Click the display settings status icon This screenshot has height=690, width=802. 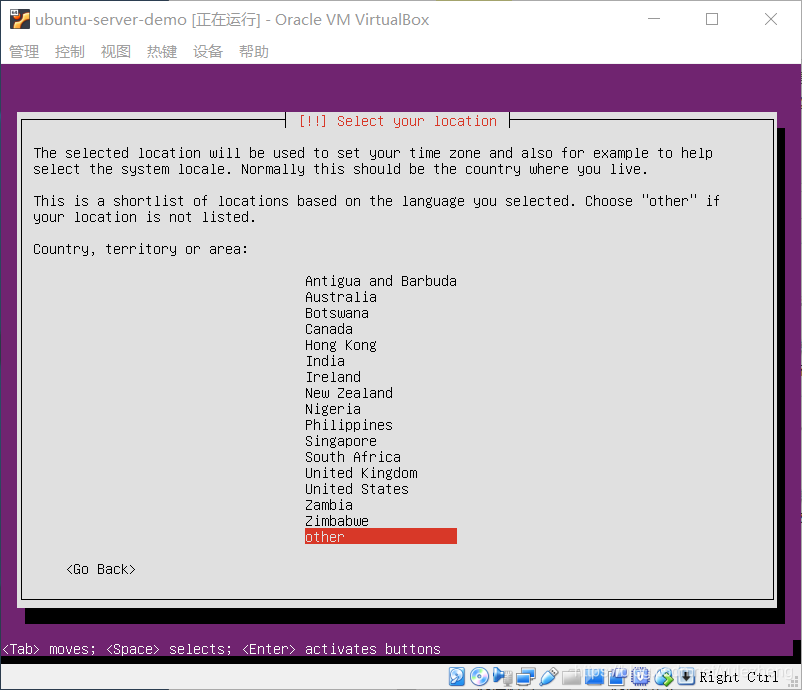point(594,676)
